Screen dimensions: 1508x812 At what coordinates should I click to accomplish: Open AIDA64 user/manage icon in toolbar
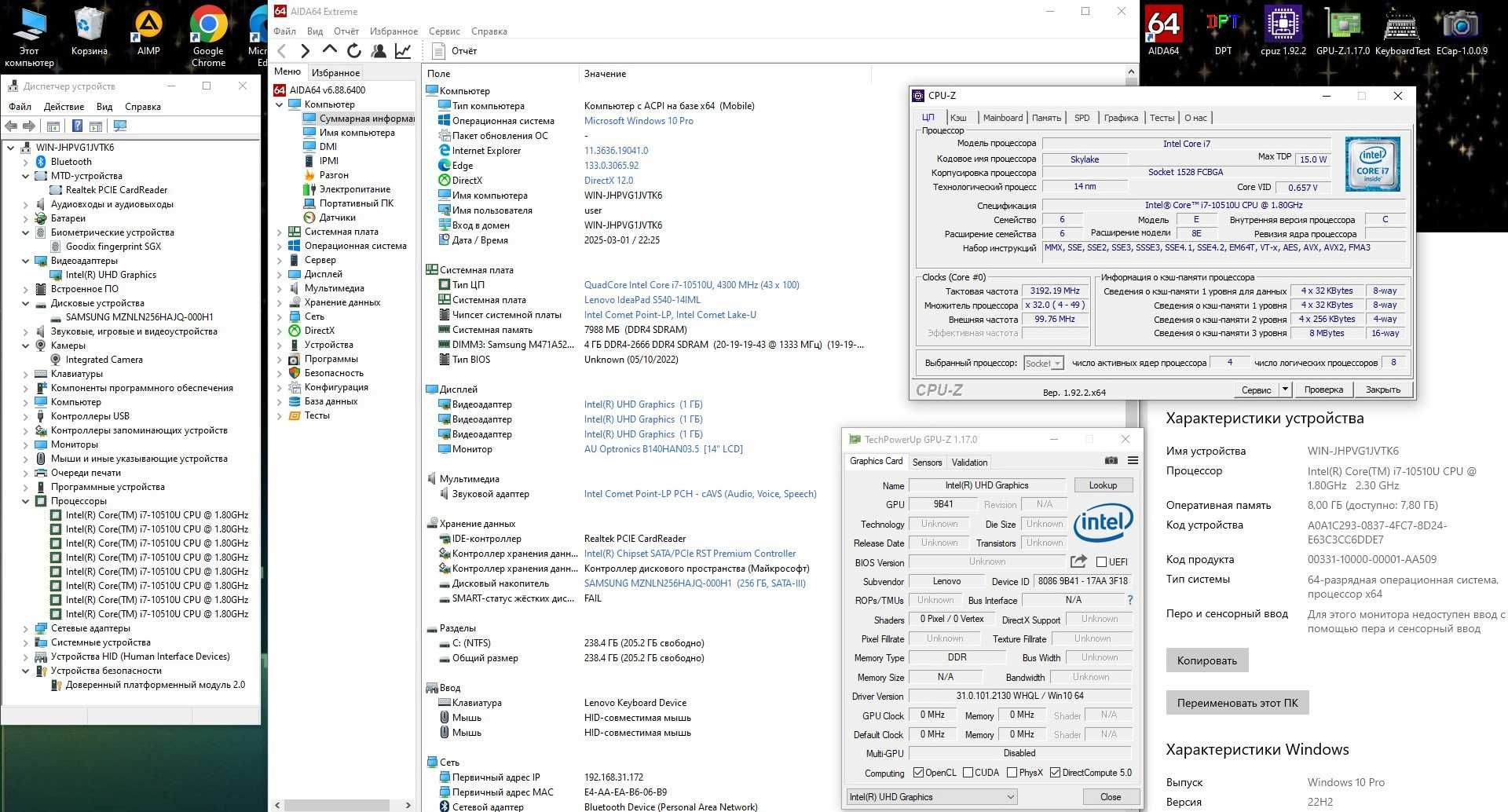click(x=379, y=51)
